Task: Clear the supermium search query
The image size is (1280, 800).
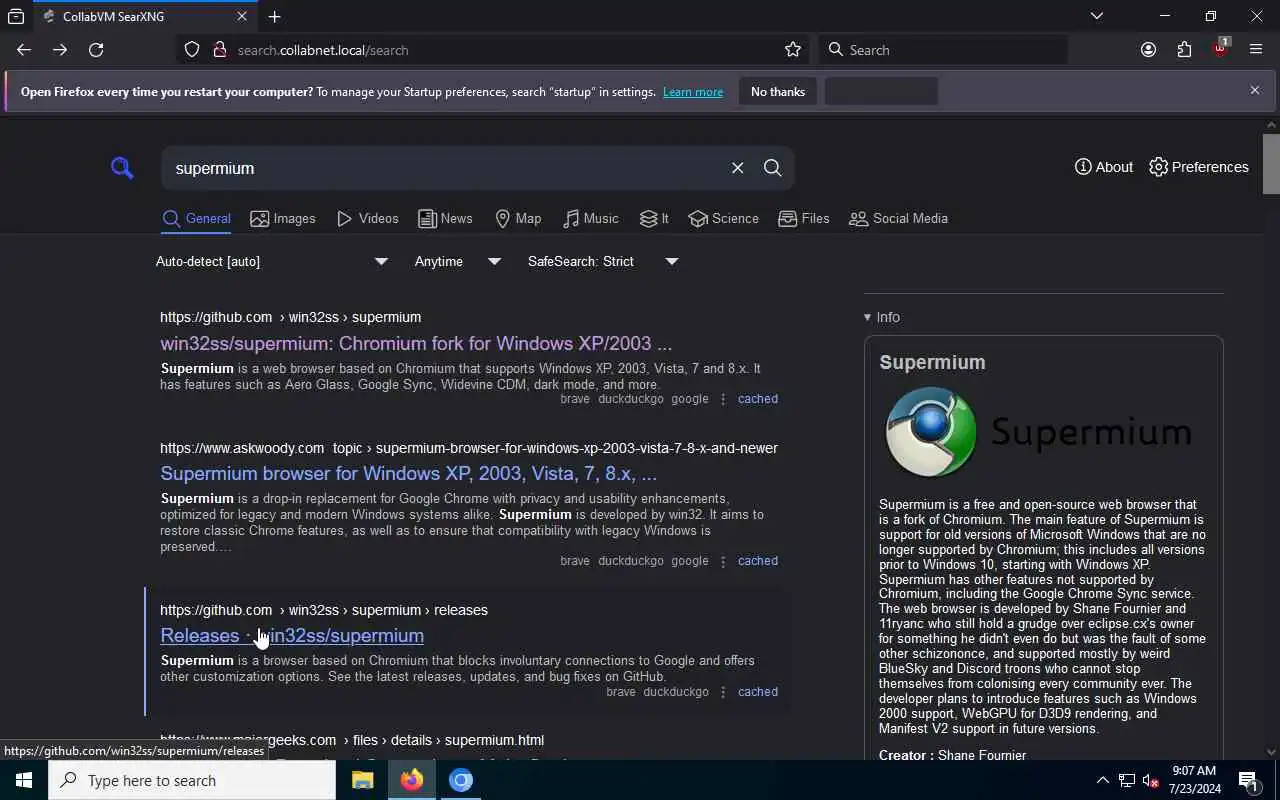Action: pos(737,168)
